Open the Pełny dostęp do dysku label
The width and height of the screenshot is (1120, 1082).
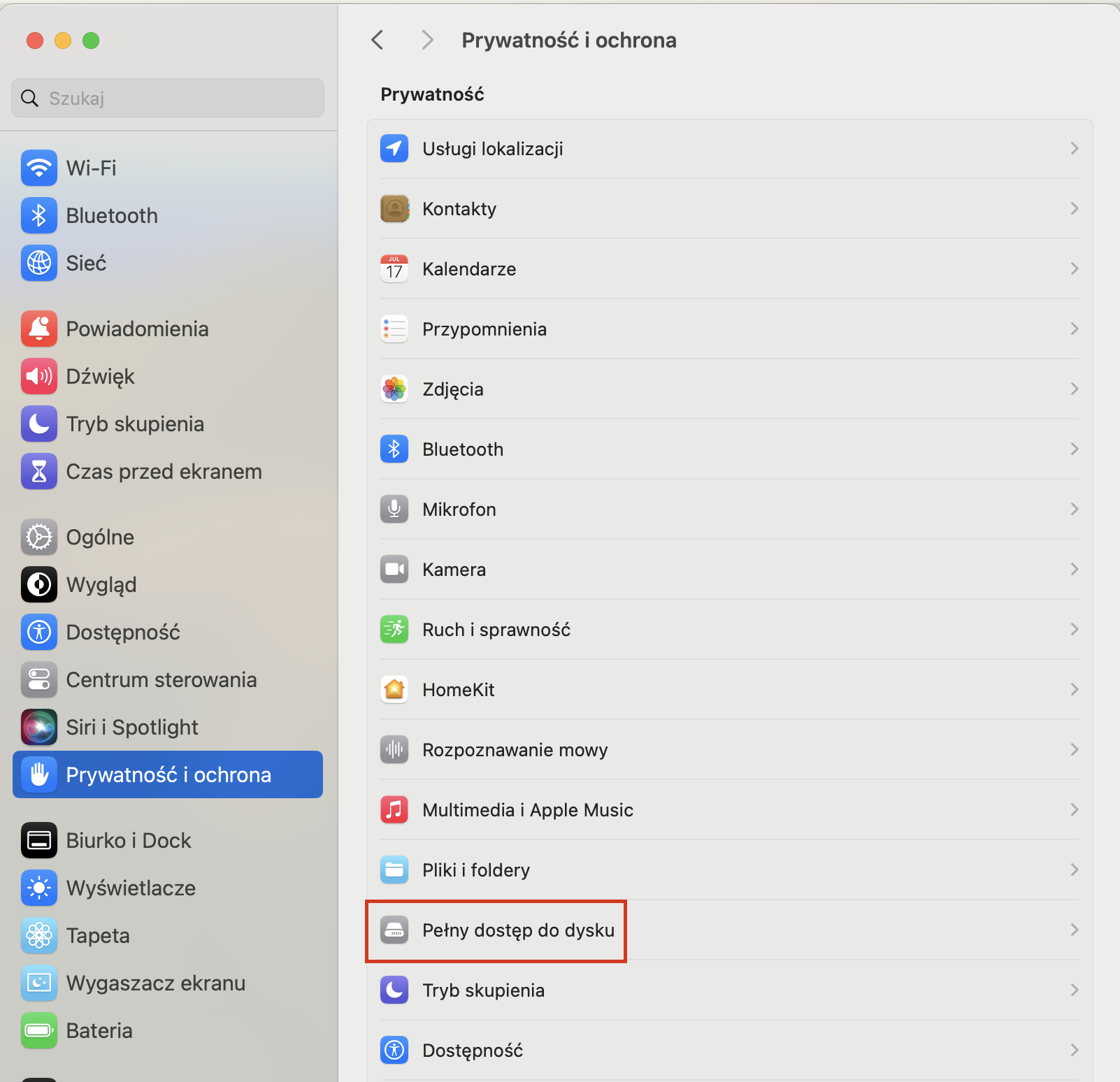[x=518, y=930]
